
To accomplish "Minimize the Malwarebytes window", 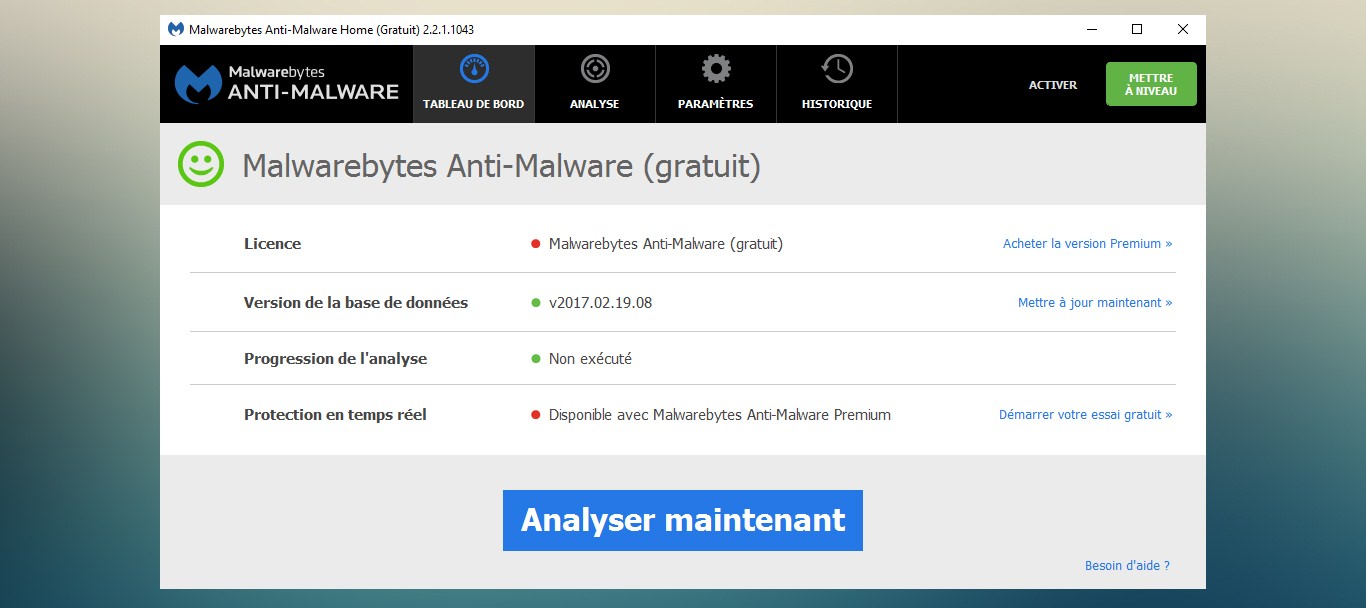I will coord(1091,30).
